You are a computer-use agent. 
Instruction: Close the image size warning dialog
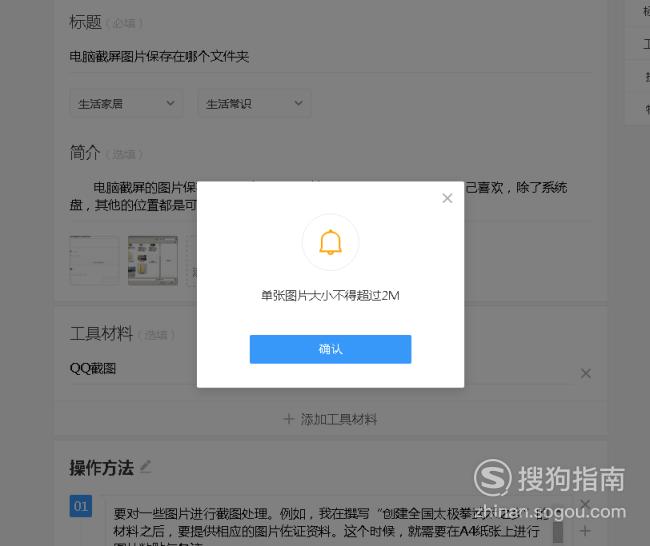447,198
